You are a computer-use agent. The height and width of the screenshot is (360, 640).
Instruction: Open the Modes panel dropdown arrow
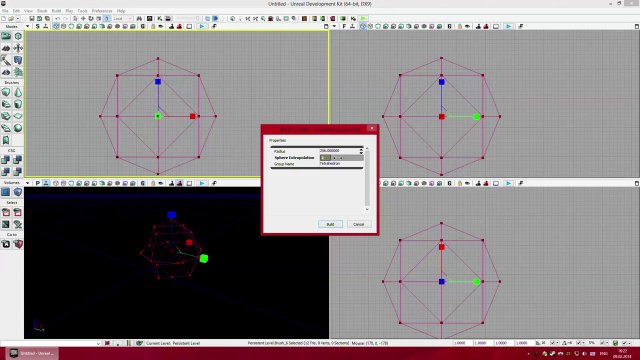pyautogui.click(x=27, y=27)
